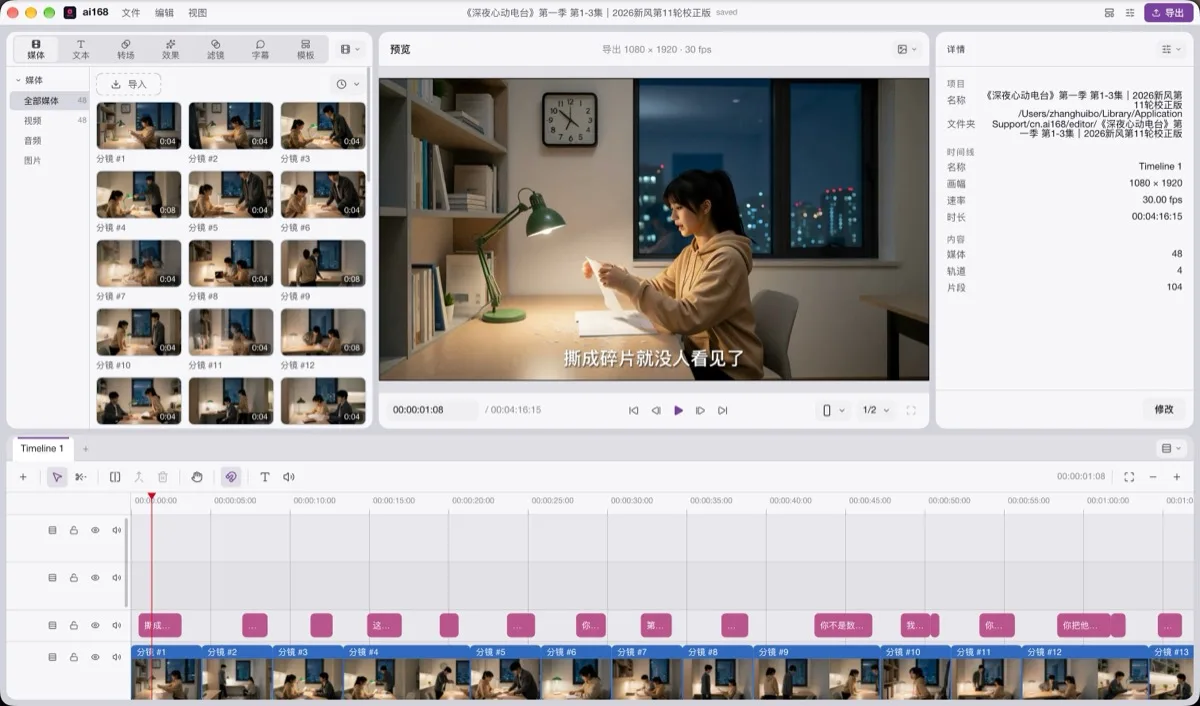Screen dimensions: 1200x706
Task: Switch to the 转场 transitions panel
Action: [126, 49]
